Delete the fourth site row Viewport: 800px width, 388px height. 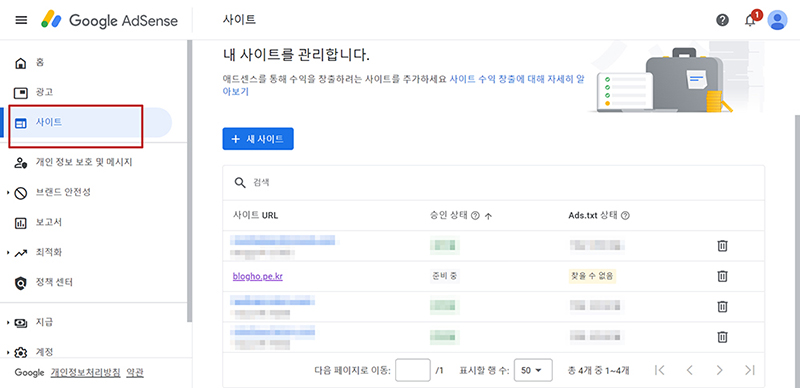coord(722,336)
